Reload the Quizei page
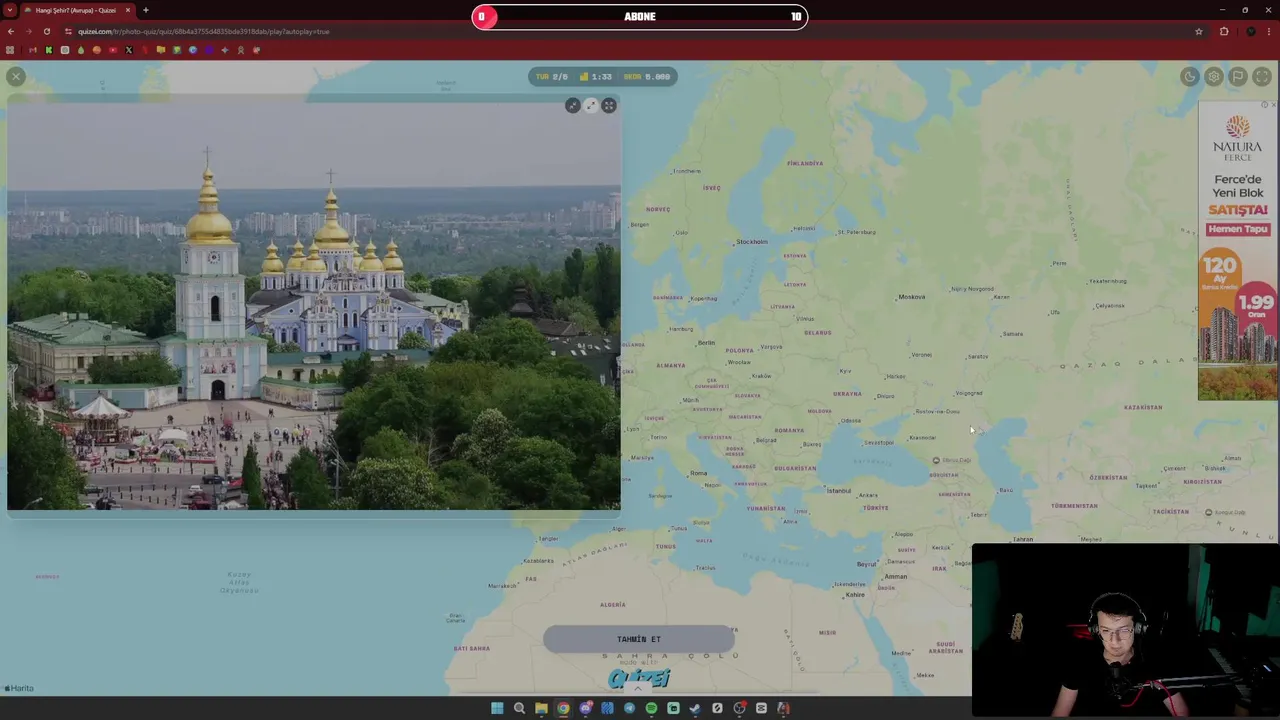Viewport: 1280px width, 720px height. click(46, 32)
